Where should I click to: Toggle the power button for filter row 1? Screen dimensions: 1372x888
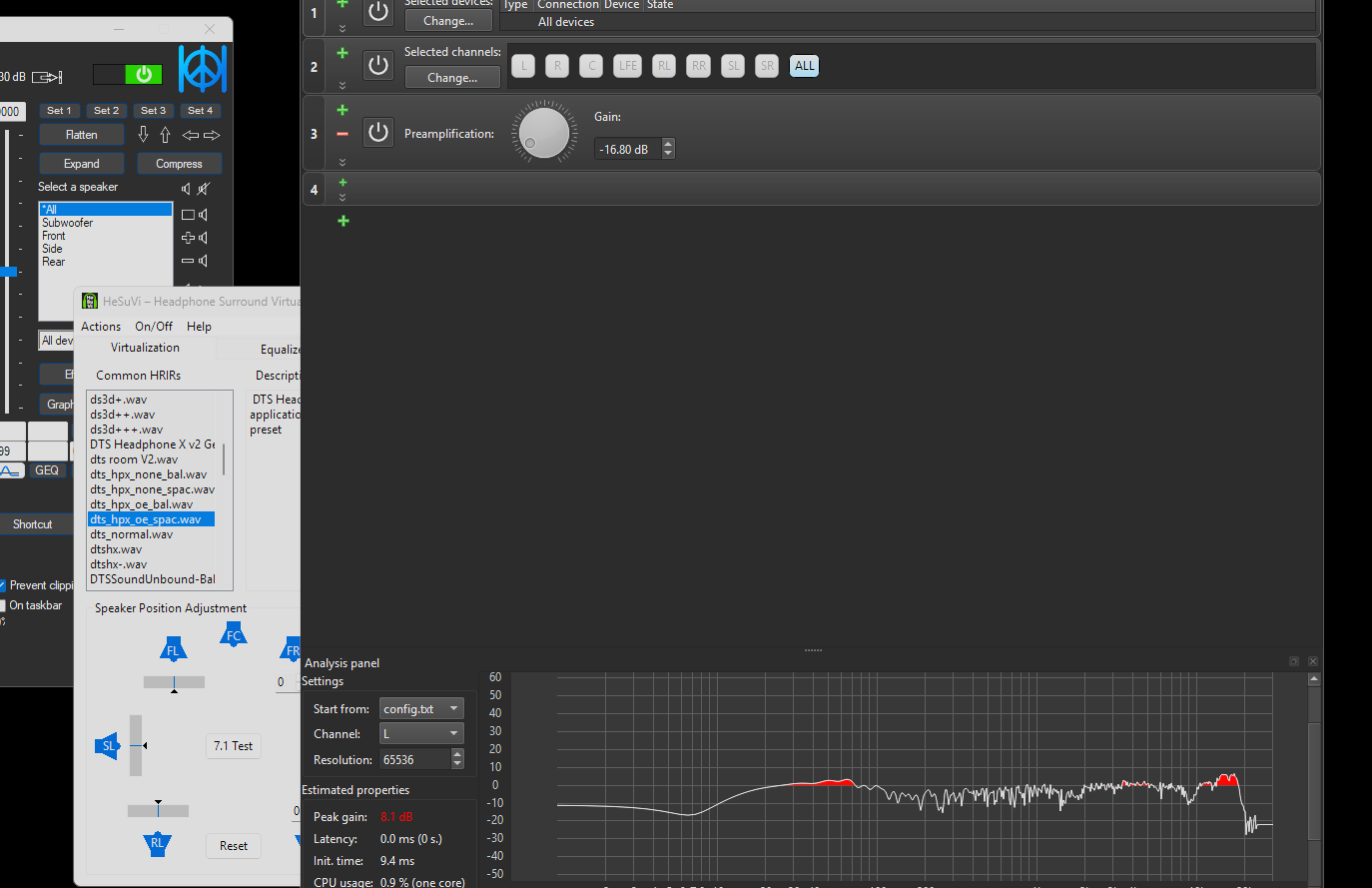(x=378, y=12)
